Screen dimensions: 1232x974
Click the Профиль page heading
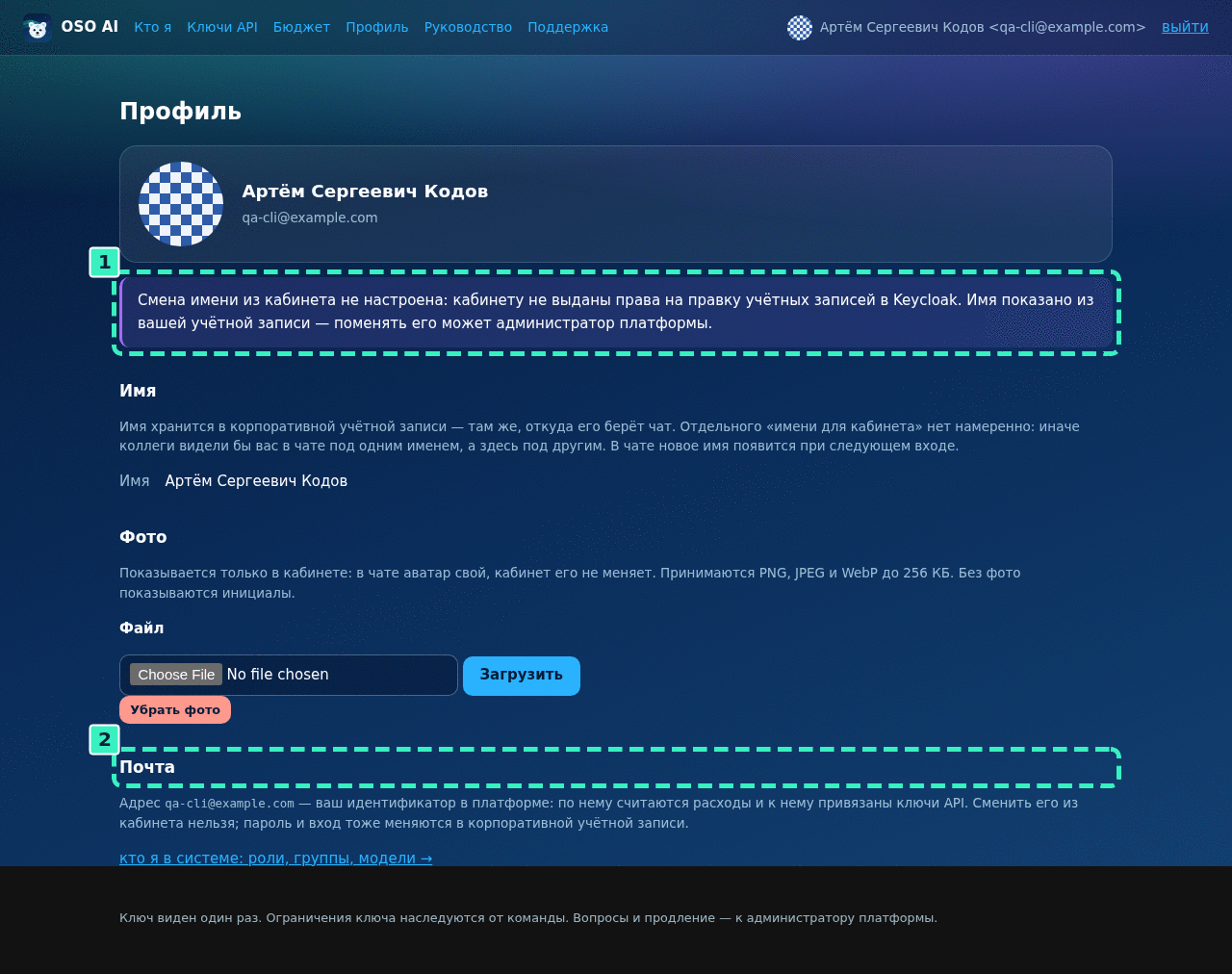180,112
